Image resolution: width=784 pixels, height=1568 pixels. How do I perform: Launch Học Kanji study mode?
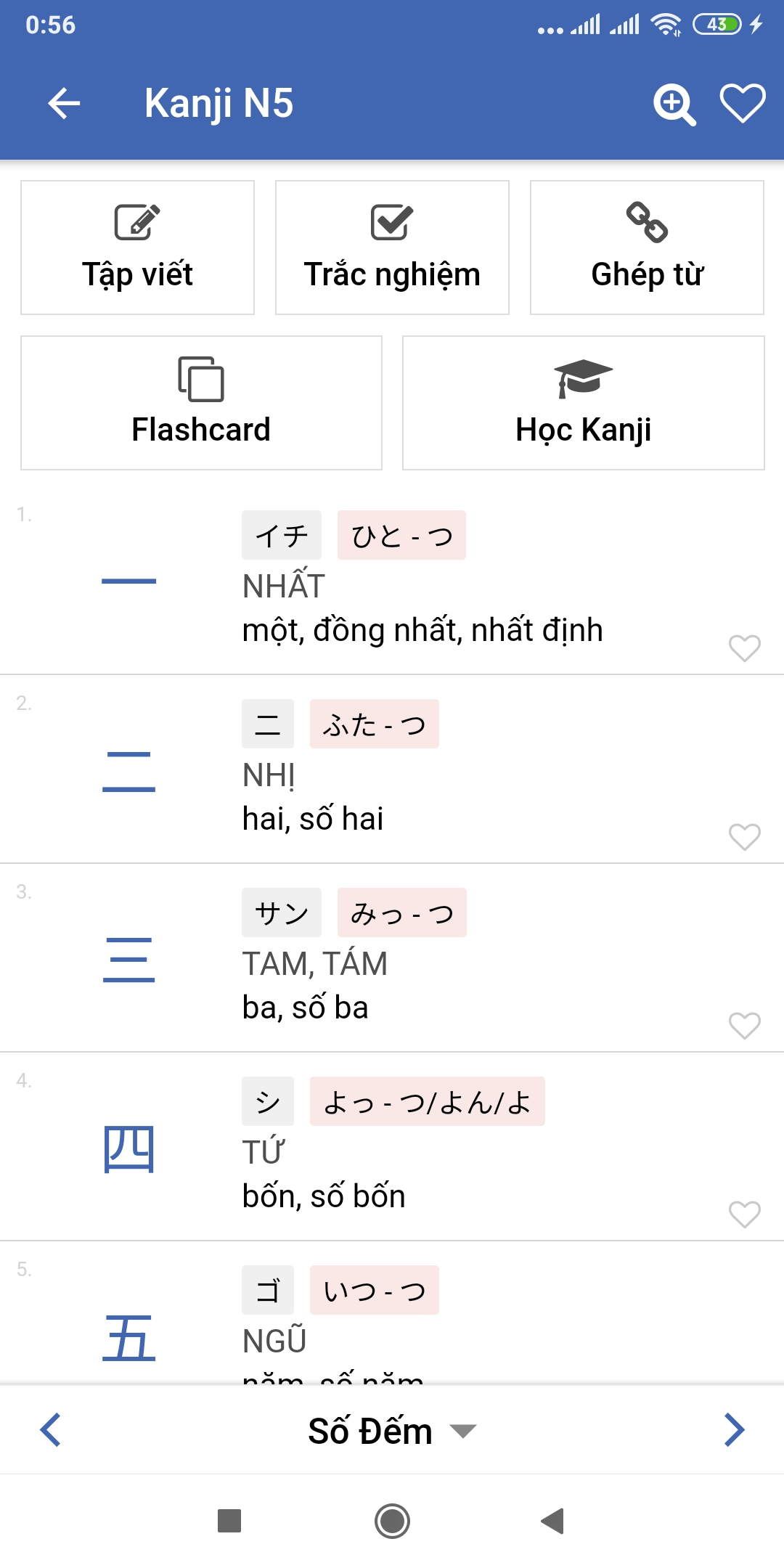(584, 403)
